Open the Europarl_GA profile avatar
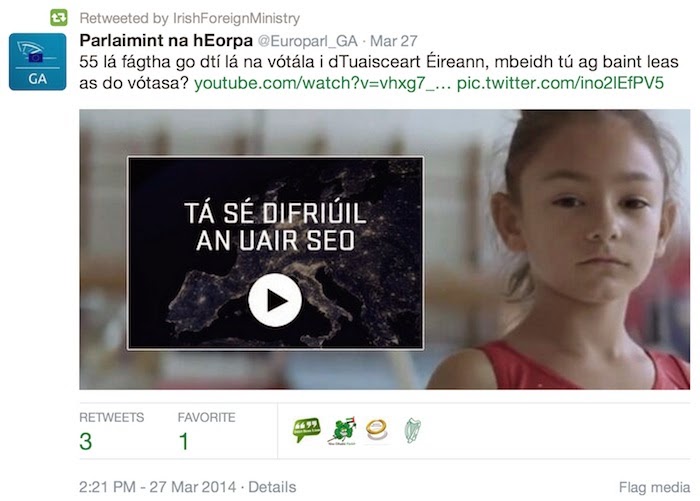This screenshot has height=501, width=700. (38, 62)
